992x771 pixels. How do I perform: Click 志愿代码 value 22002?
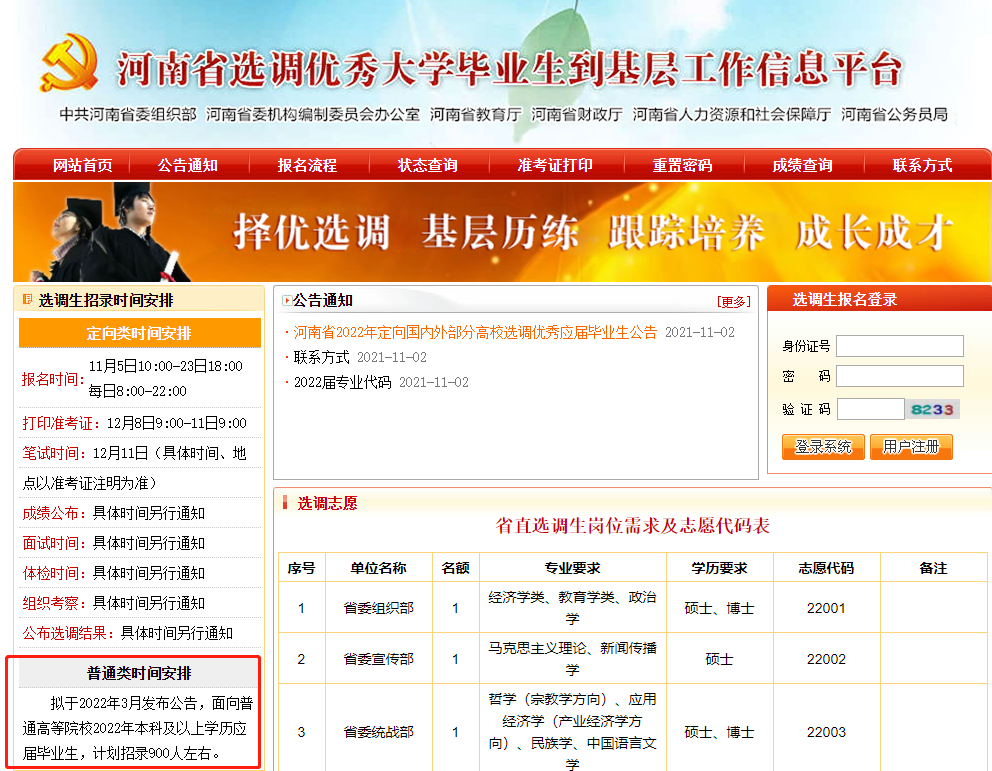[826, 659]
